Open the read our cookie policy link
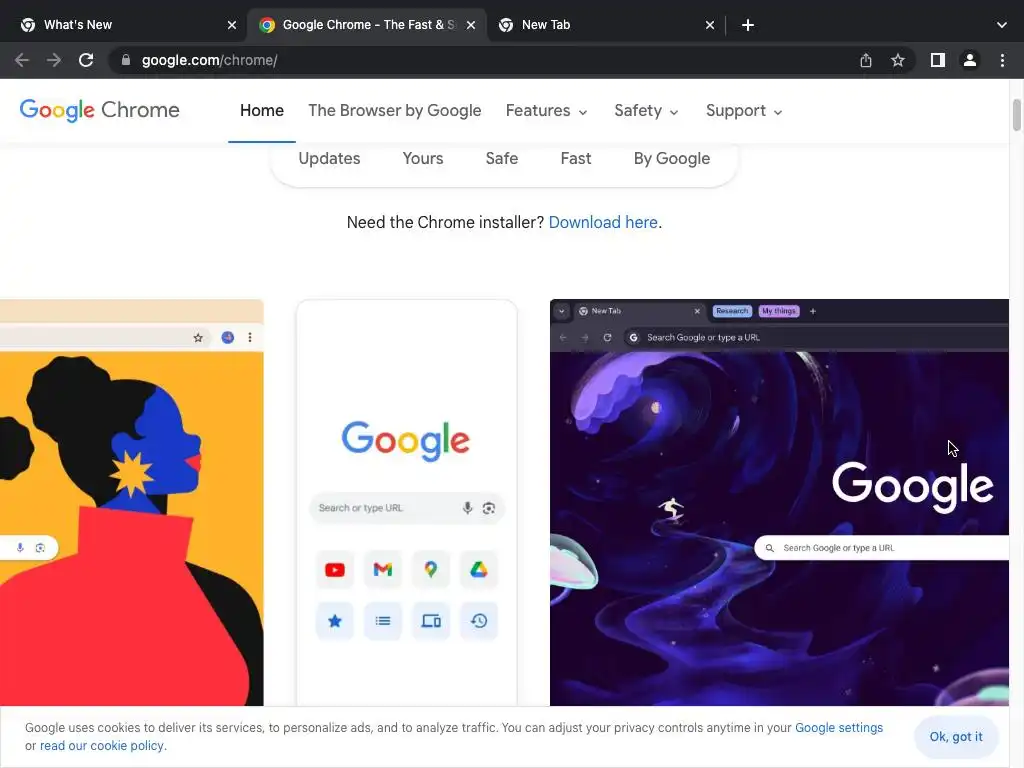The width and height of the screenshot is (1024, 768). click(x=101, y=746)
